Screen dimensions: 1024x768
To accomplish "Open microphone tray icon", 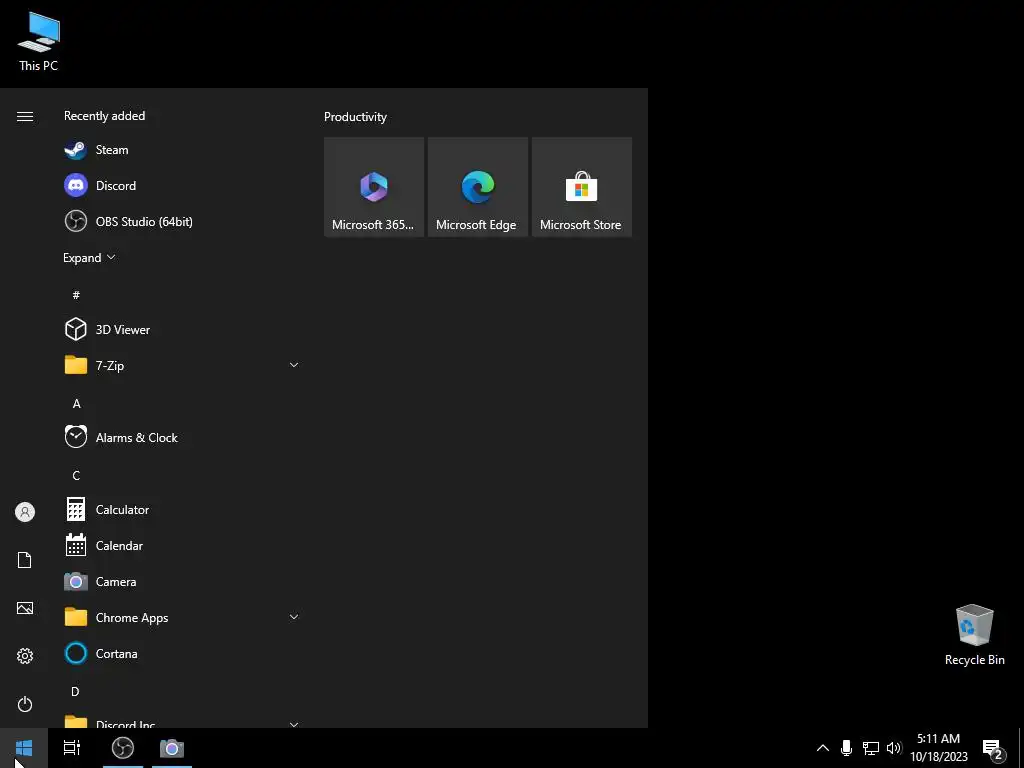I will tap(846, 748).
